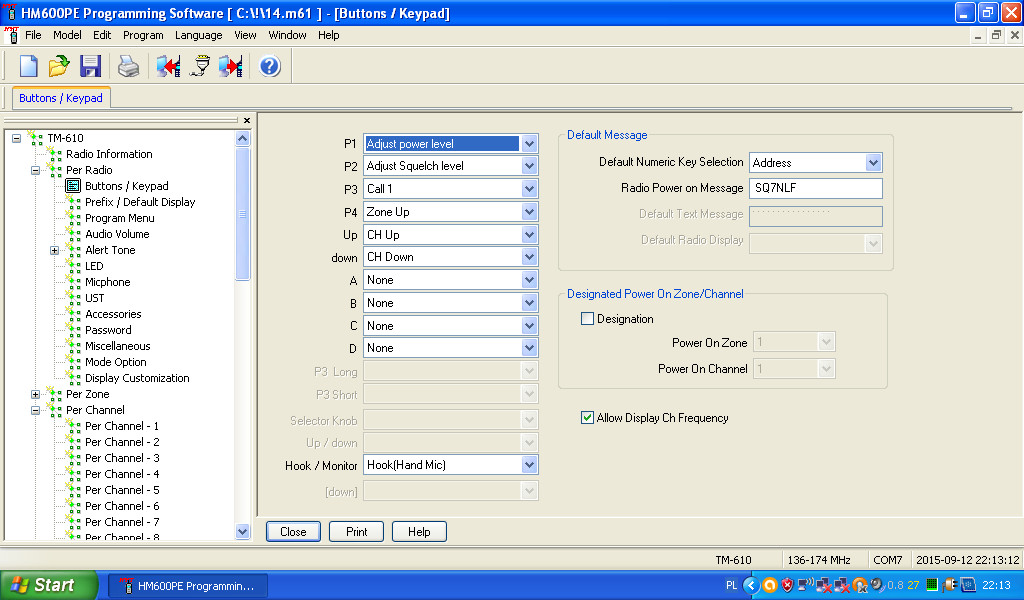Open the A key function dropdown
The height and width of the screenshot is (600, 1024).
(530, 279)
